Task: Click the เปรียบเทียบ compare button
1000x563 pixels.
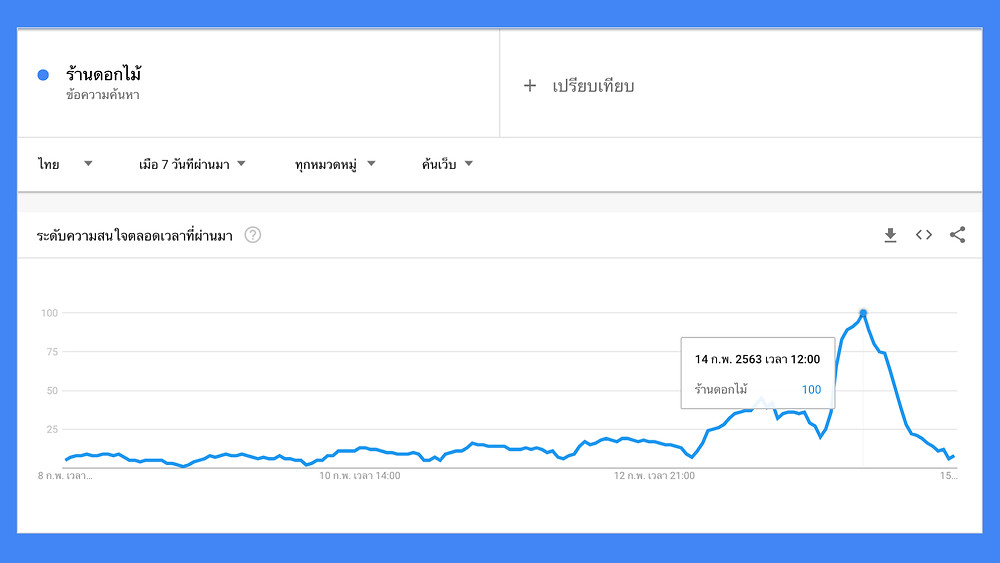Action: pos(579,85)
